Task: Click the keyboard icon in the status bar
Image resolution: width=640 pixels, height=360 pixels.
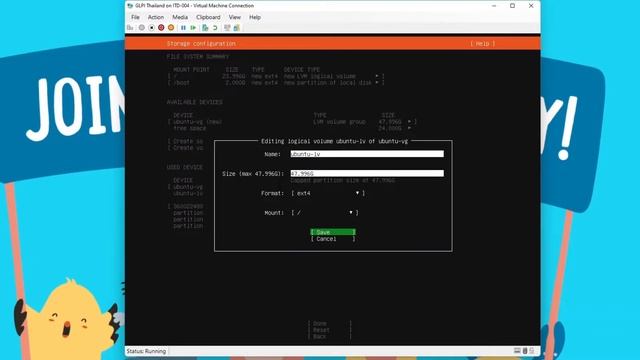Action: [517, 351]
